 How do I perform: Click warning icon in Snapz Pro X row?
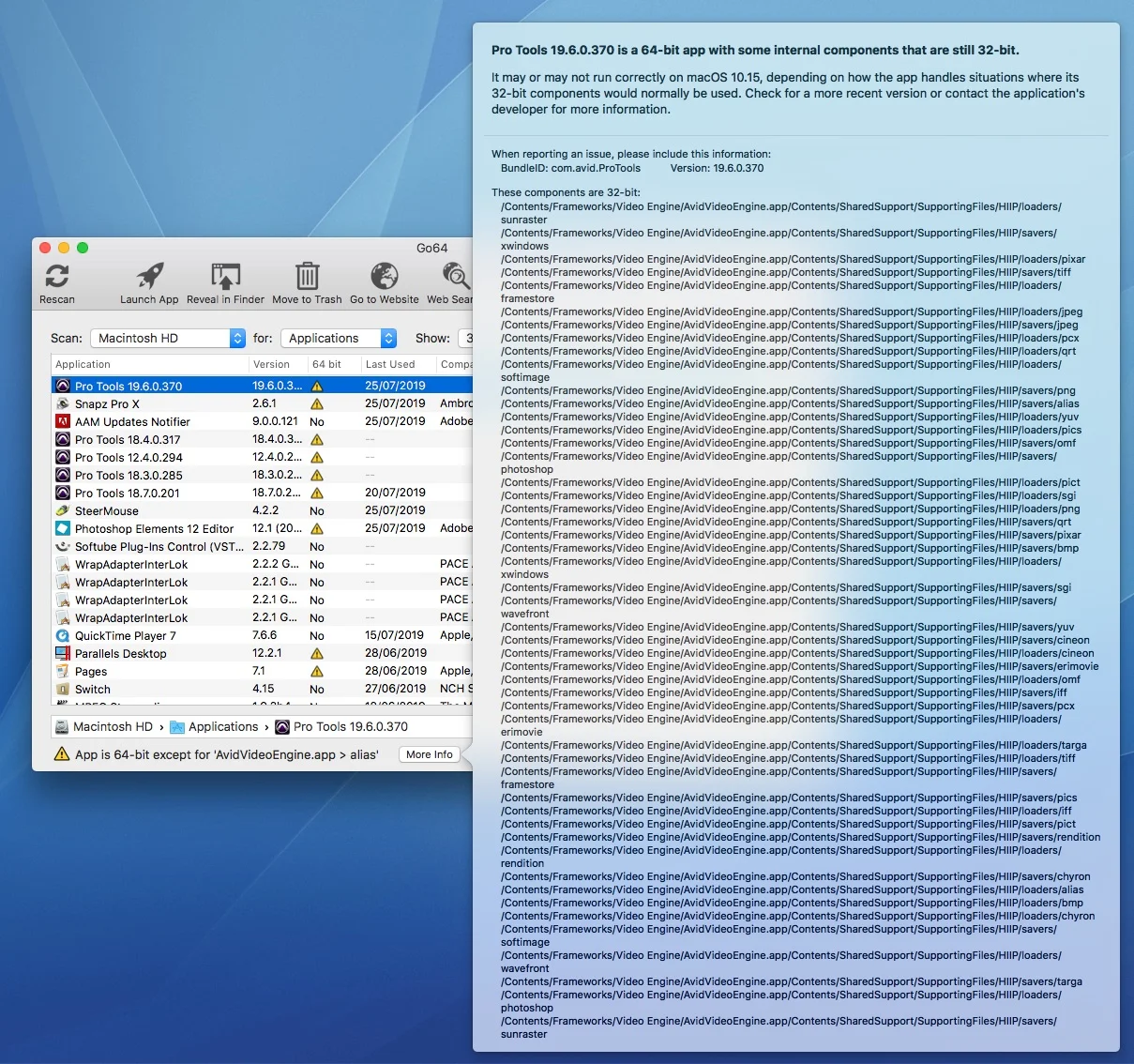click(317, 403)
